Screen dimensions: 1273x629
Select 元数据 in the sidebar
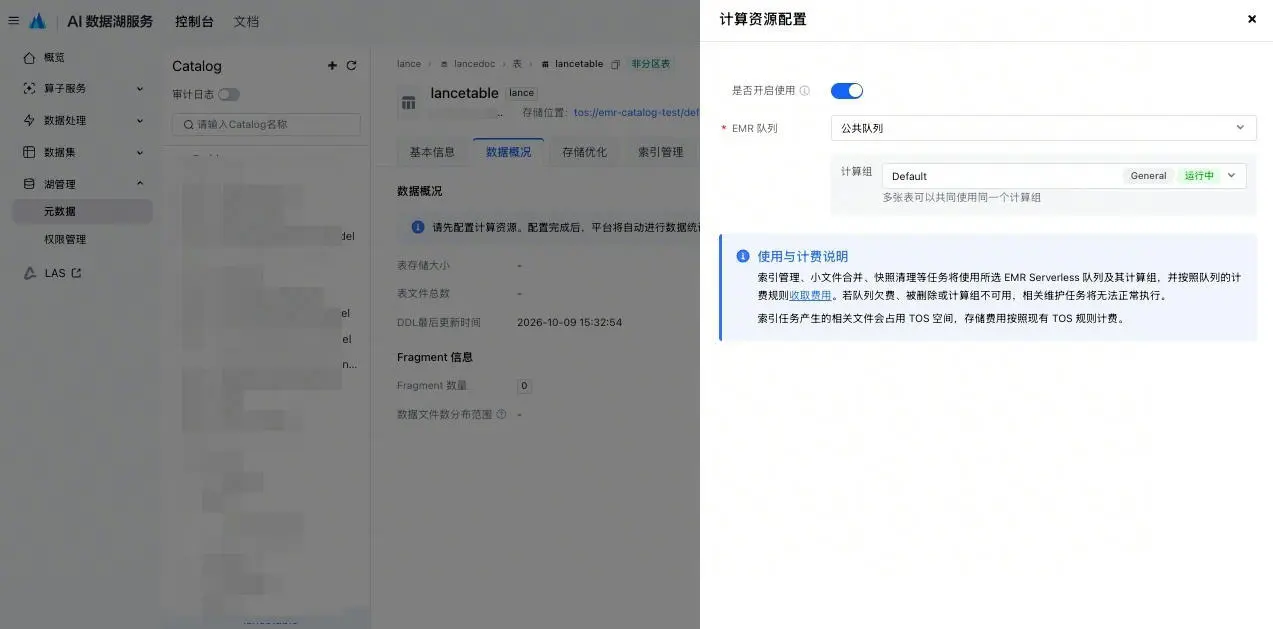click(82, 212)
